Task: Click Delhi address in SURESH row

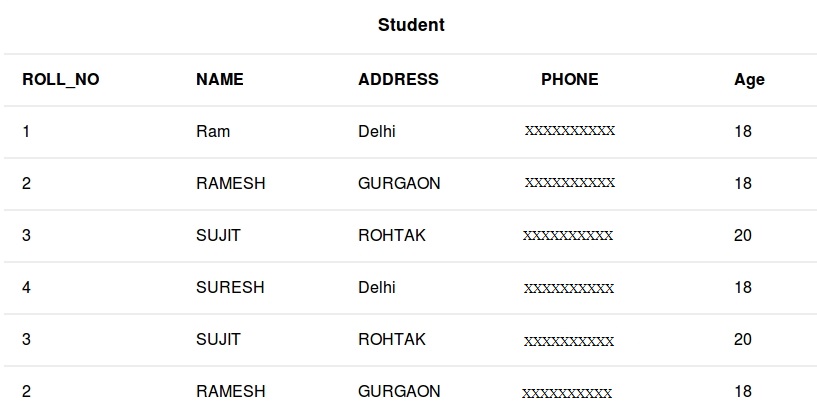Action: point(377,288)
